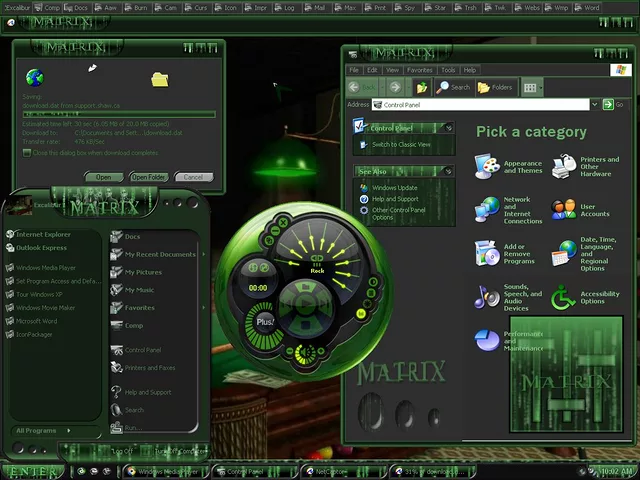640x480 pixels.
Task: Open the Help menu
Action: click(x=470, y=70)
